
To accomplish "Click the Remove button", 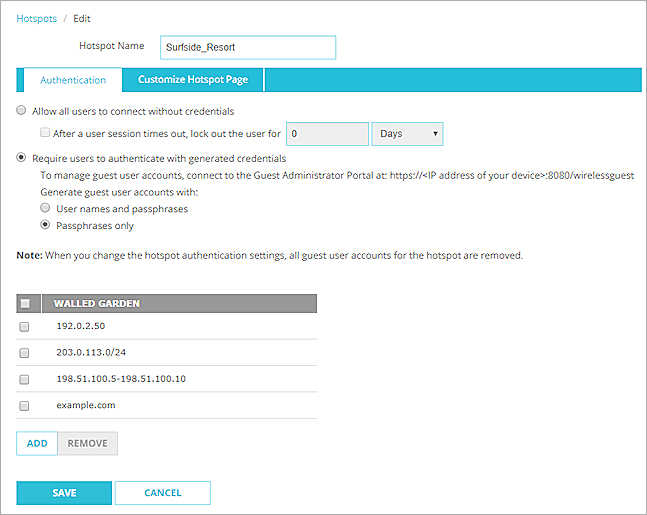I will click(x=87, y=443).
